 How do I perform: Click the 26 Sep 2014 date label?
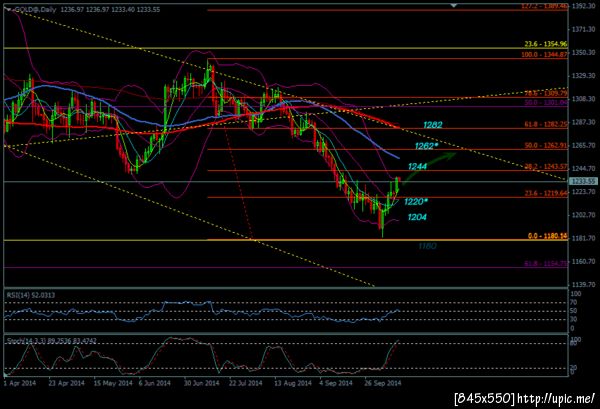pos(383,383)
